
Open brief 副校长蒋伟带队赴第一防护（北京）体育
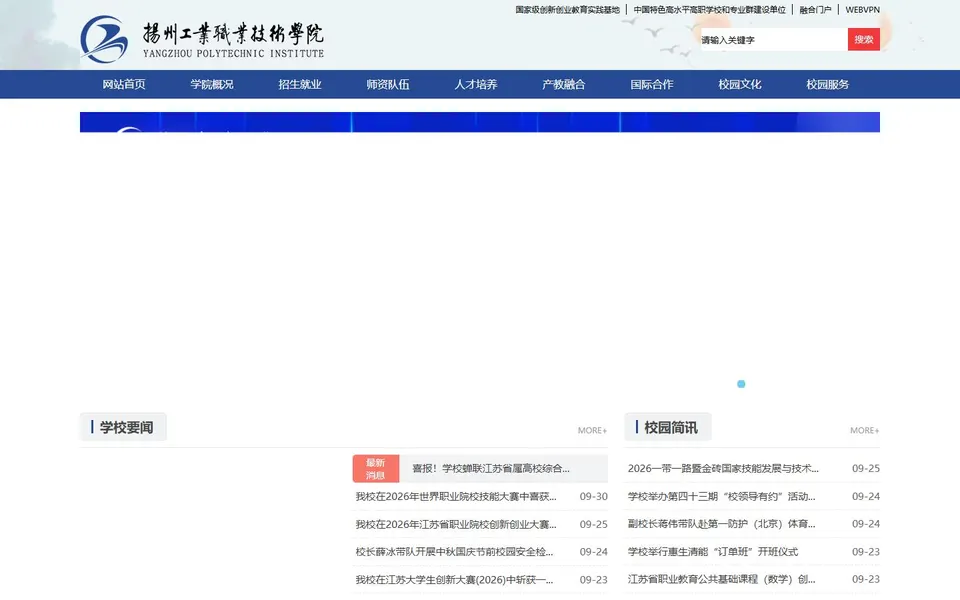tap(721, 524)
